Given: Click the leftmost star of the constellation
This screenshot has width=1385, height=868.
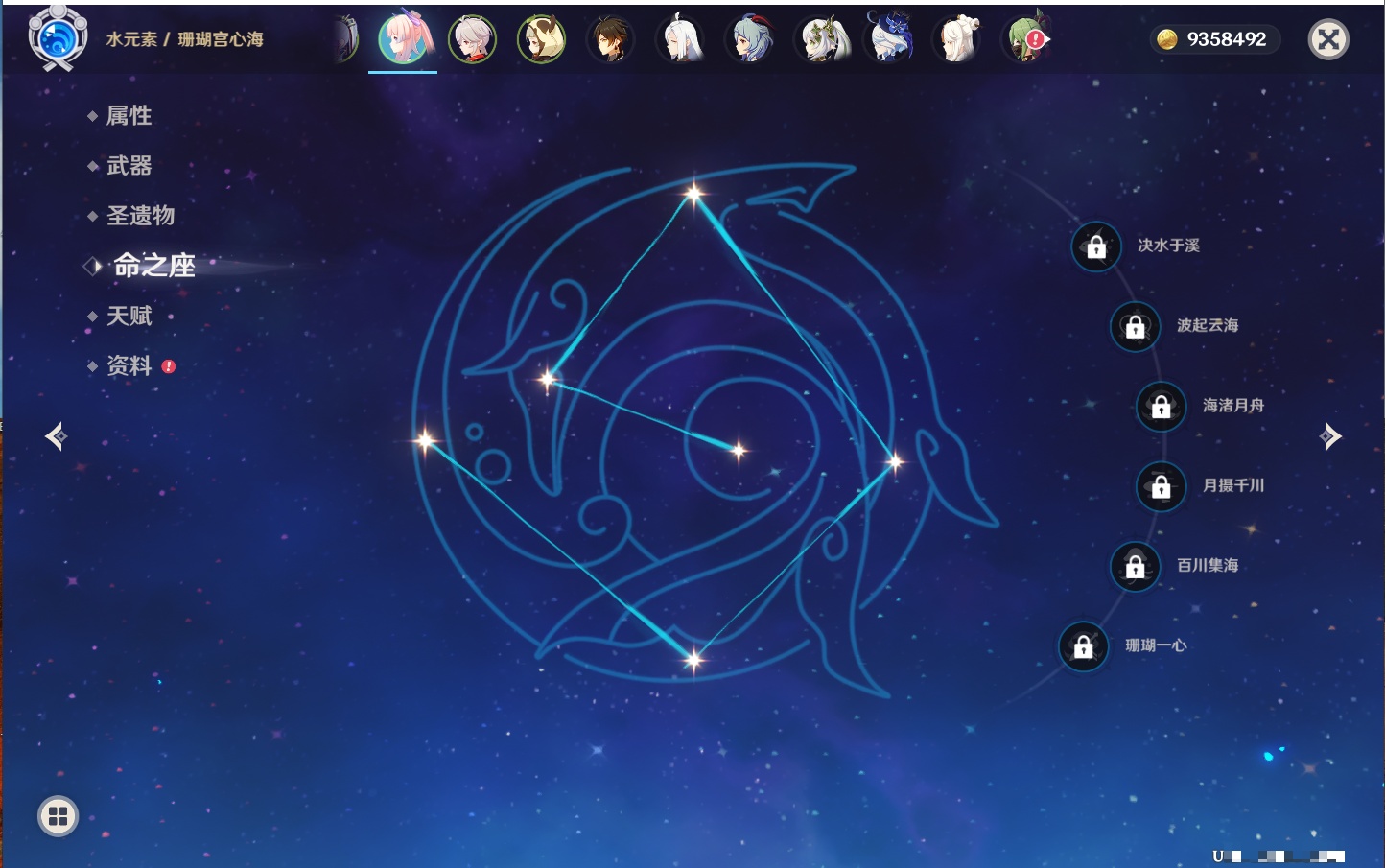Looking at the screenshot, I should tap(425, 441).
